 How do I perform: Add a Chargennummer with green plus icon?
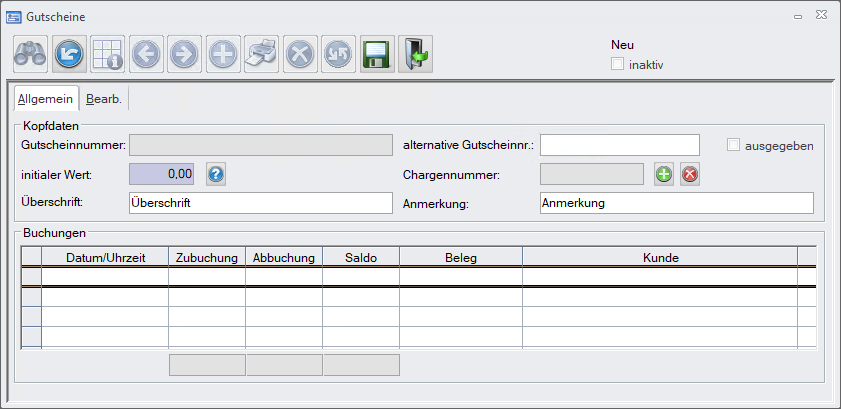(x=664, y=174)
